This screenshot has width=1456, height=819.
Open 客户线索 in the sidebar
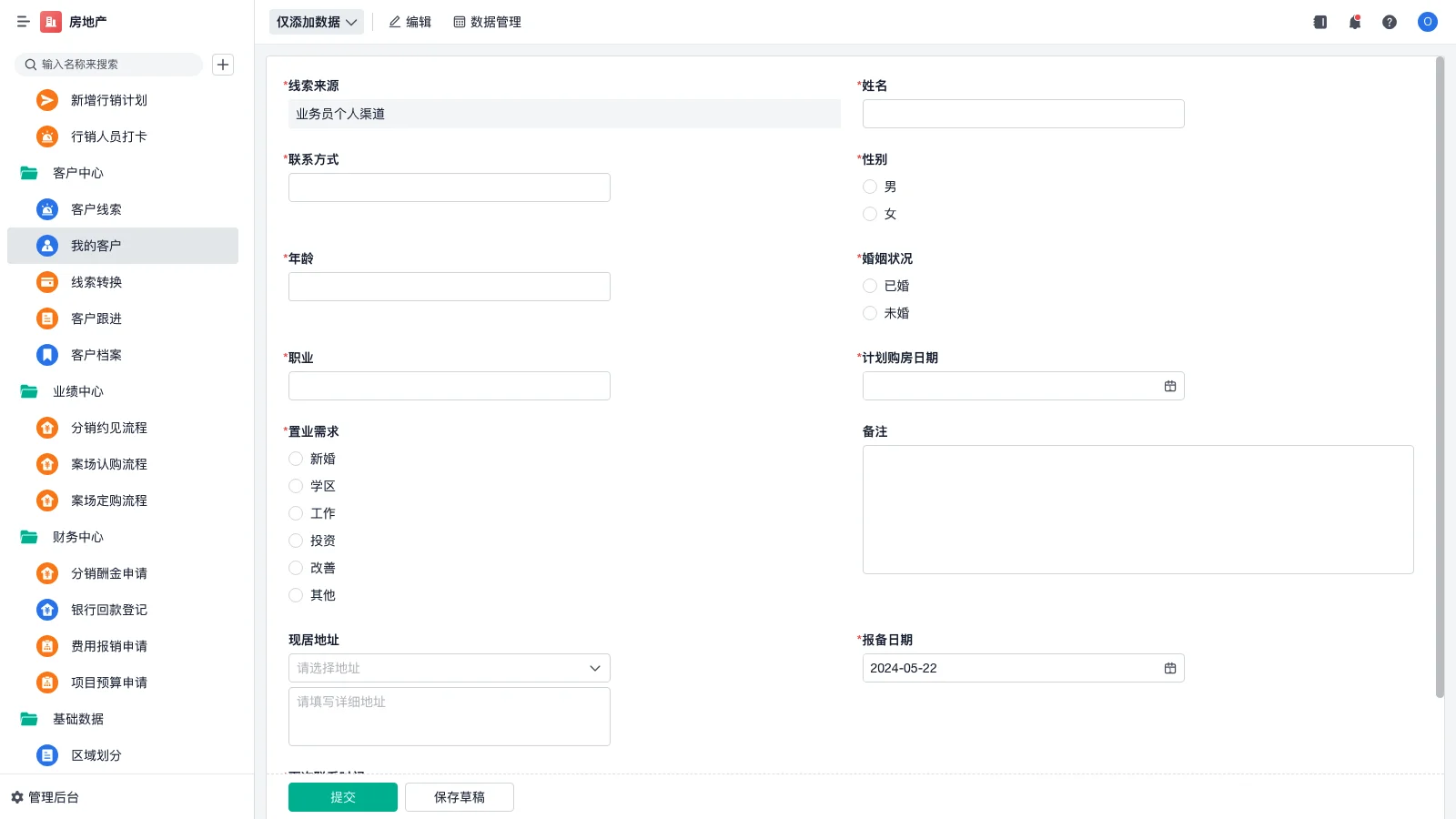tap(95, 209)
